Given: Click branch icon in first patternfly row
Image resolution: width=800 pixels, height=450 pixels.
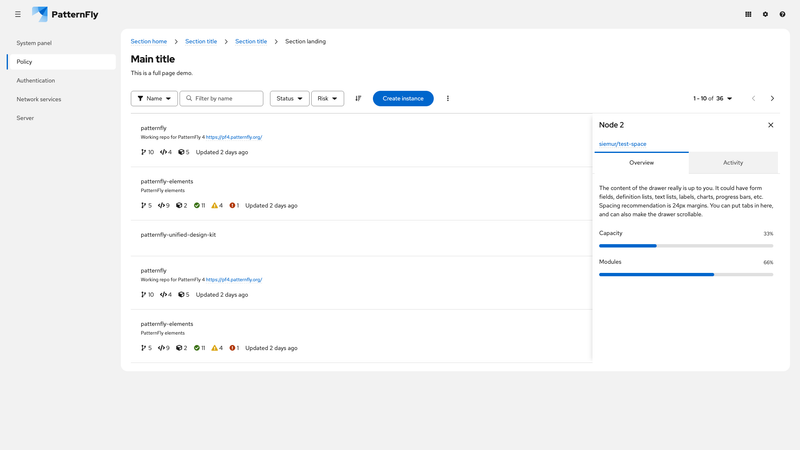Looking at the screenshot, I should 143,152.
